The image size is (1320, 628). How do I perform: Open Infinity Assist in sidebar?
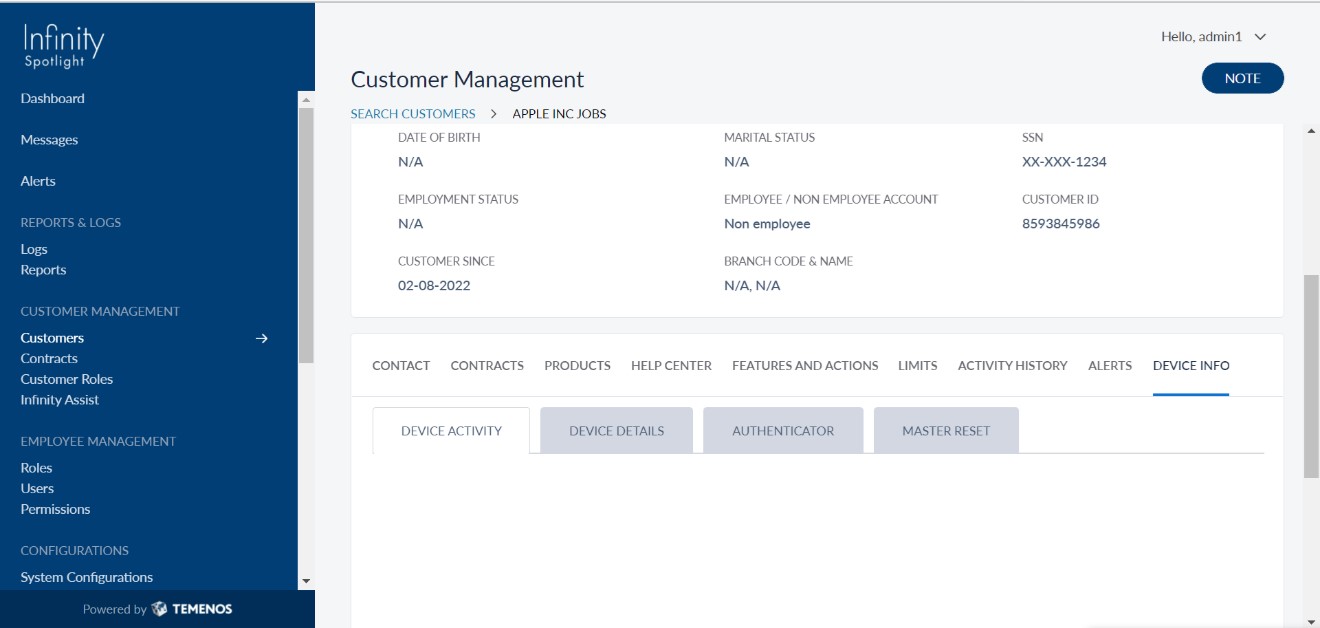60,400
